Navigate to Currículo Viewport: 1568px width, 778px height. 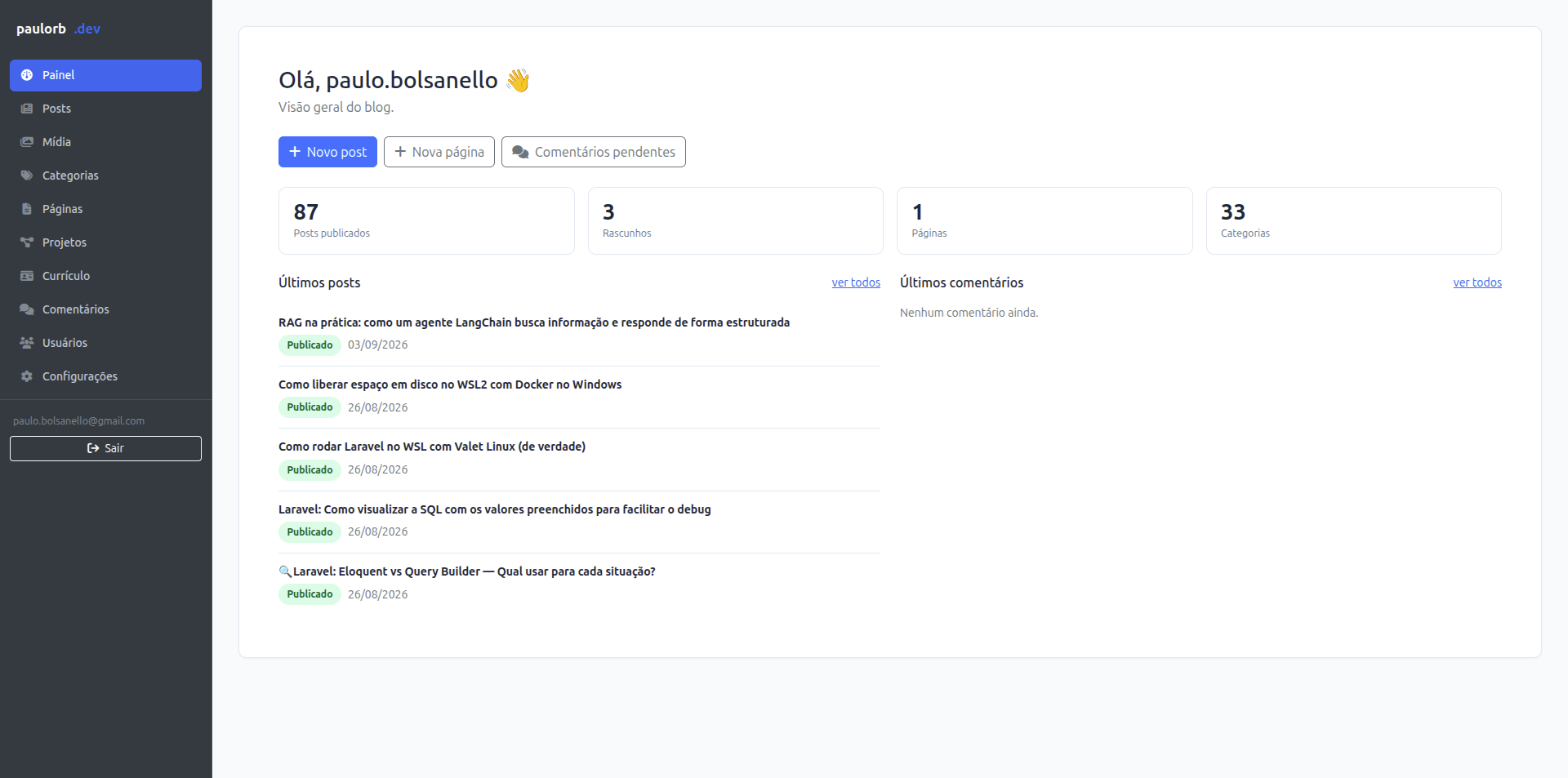(x=105, y=276)
